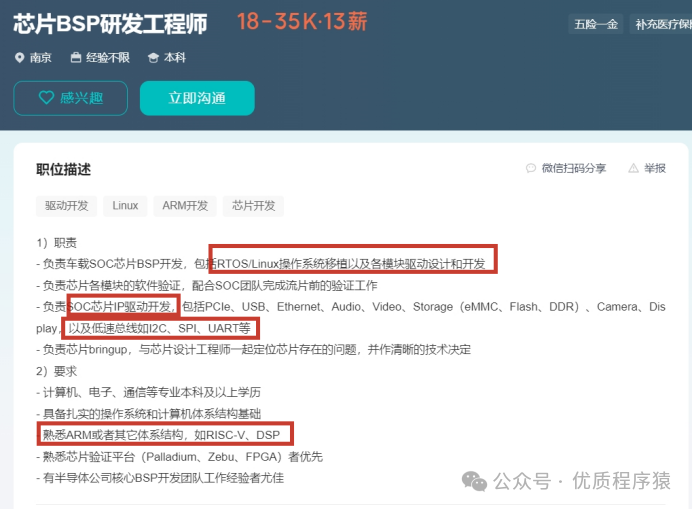Click the 本科 education text
The width and height of the screenshot is (693, 509).
(175, 58)
